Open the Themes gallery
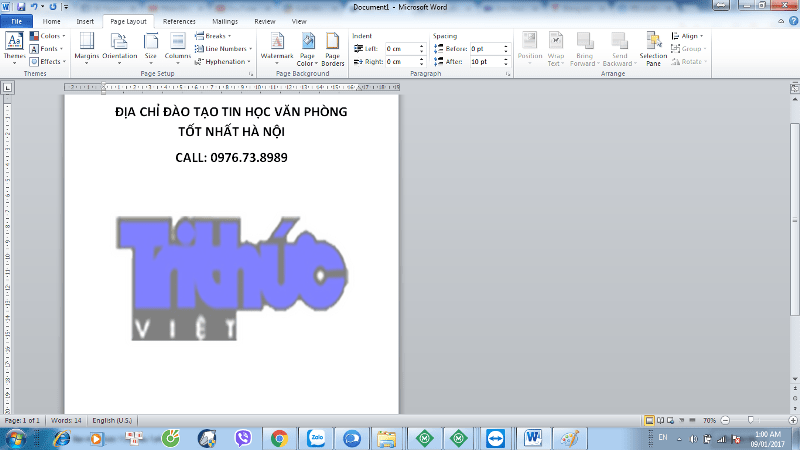This screenshot has height=450, width=800. pos(14,48)
